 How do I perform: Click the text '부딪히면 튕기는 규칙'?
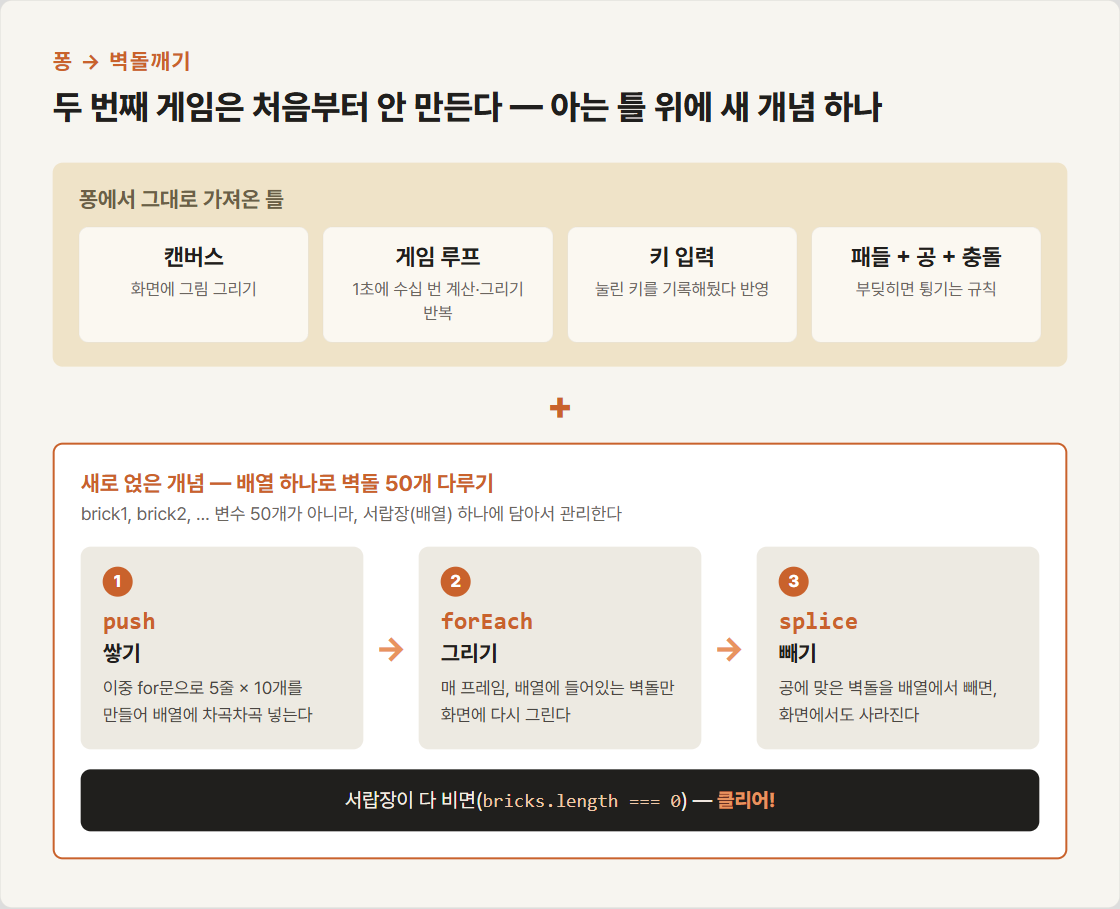tap(926, 289)
